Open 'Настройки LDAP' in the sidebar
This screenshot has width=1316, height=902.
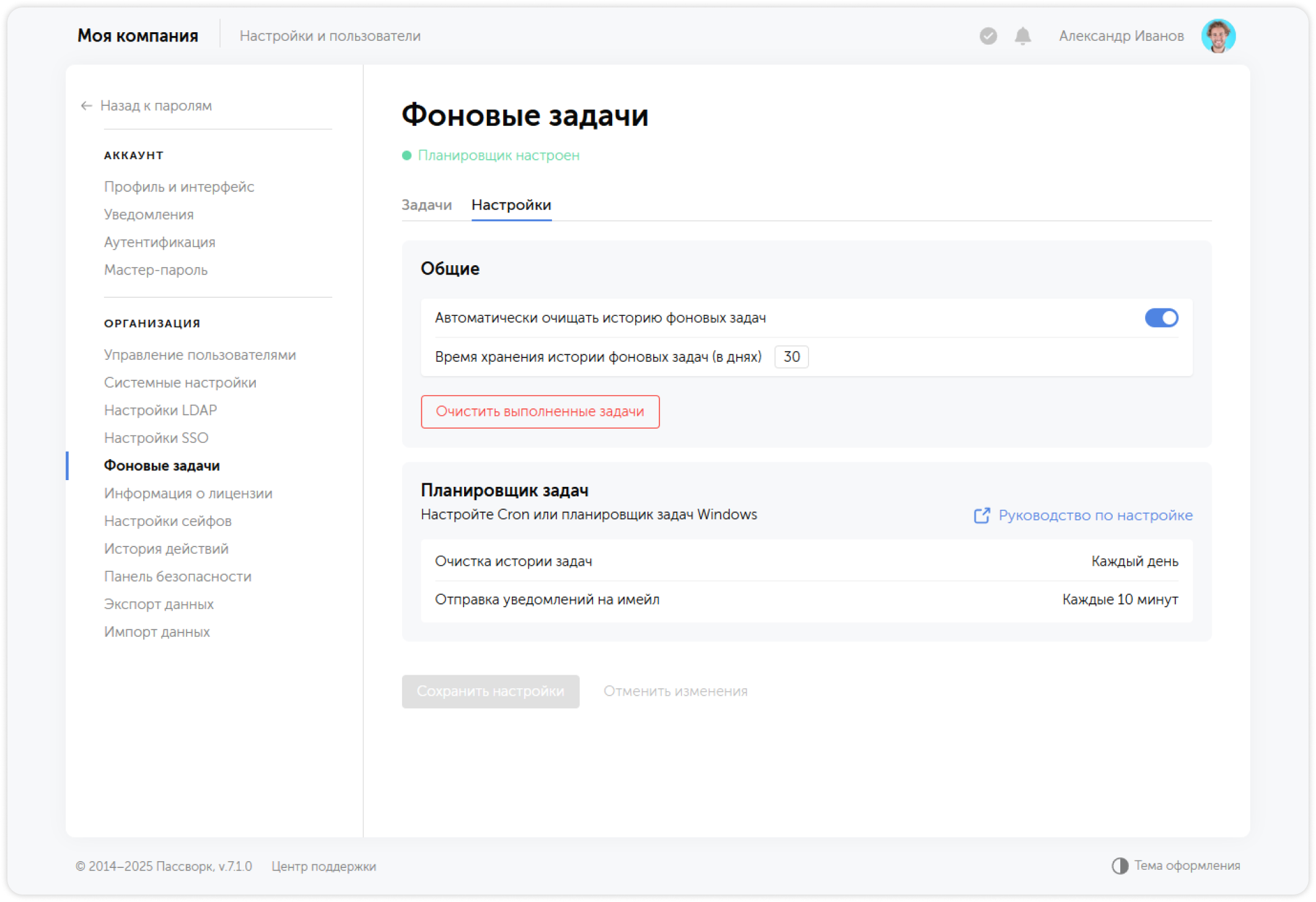(160, 409)
